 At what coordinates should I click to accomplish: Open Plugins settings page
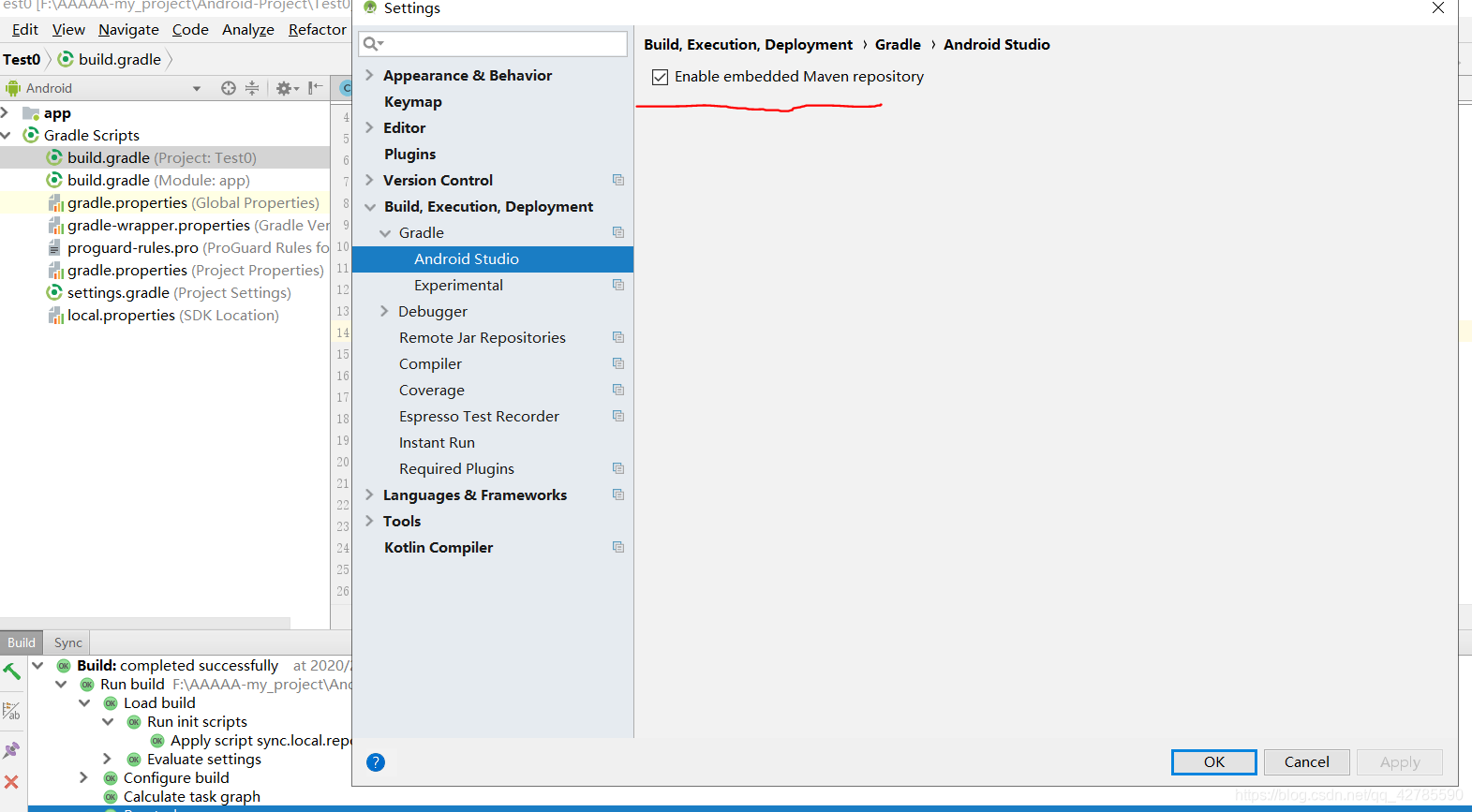coord(410,155)
